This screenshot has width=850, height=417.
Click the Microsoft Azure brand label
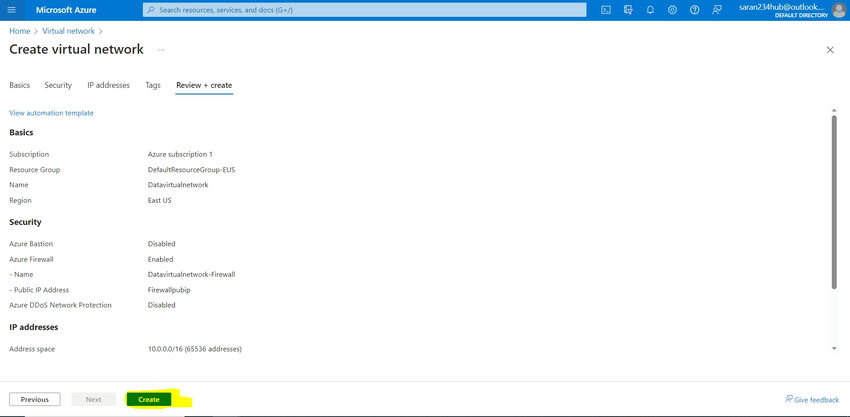pyautogui.click(x=66, y=10)
